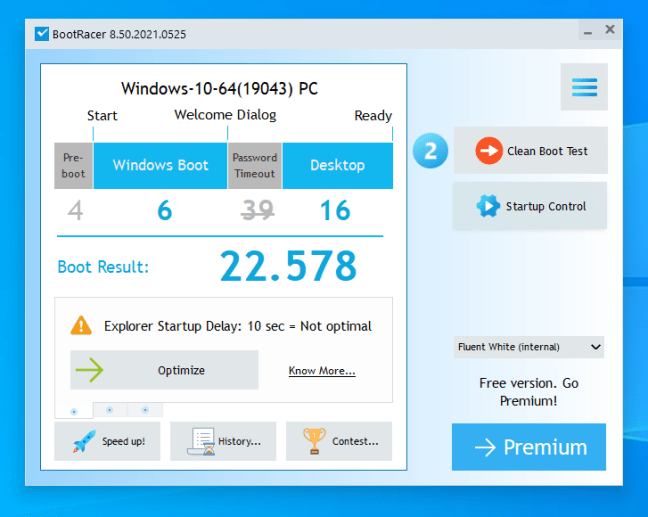
Task: Click the Desktop stage block
Action: coord(338,166)
